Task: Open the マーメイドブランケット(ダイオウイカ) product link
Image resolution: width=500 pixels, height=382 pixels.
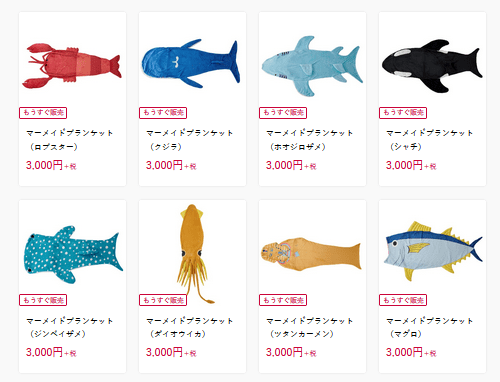Action: pyautogui.click(x=190, y=327)
